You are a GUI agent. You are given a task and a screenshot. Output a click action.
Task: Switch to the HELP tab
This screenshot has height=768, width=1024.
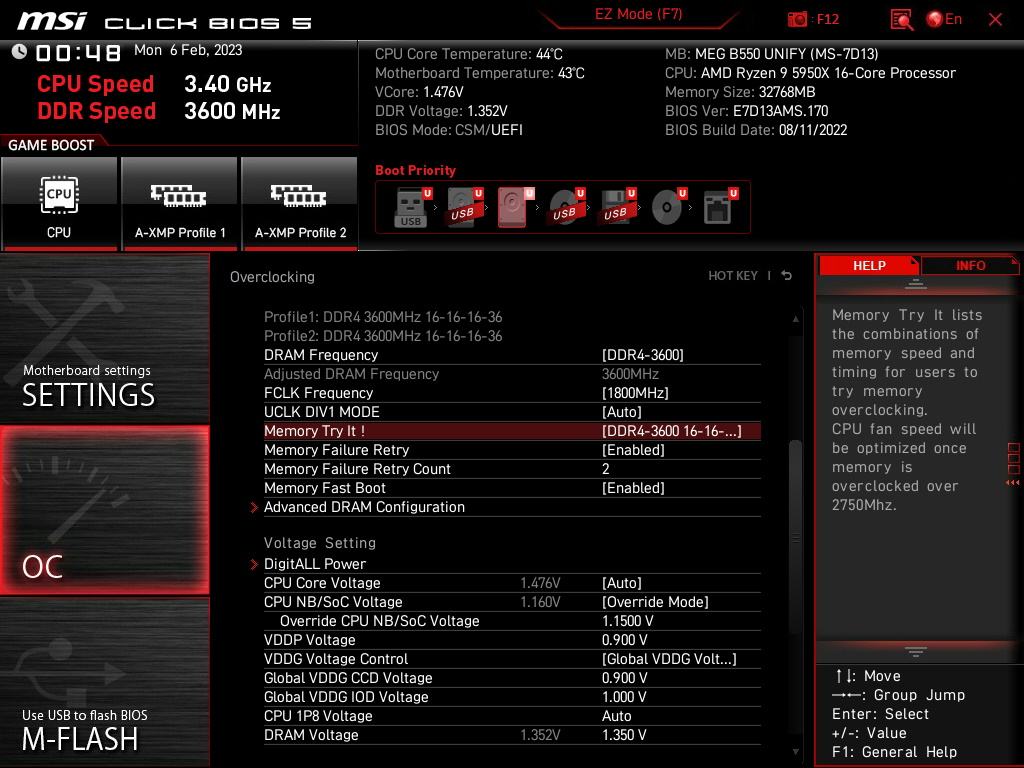[x=869, y=266]
